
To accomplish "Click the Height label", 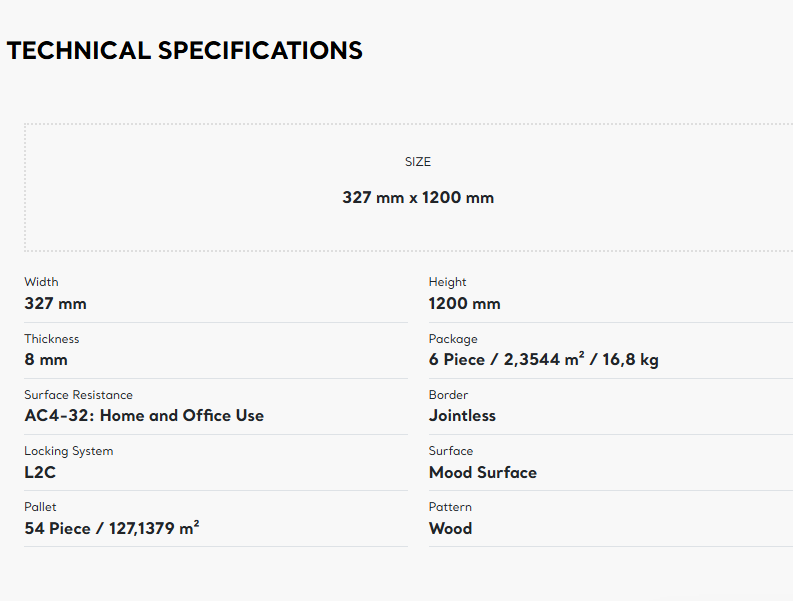I will coord(447,282).
